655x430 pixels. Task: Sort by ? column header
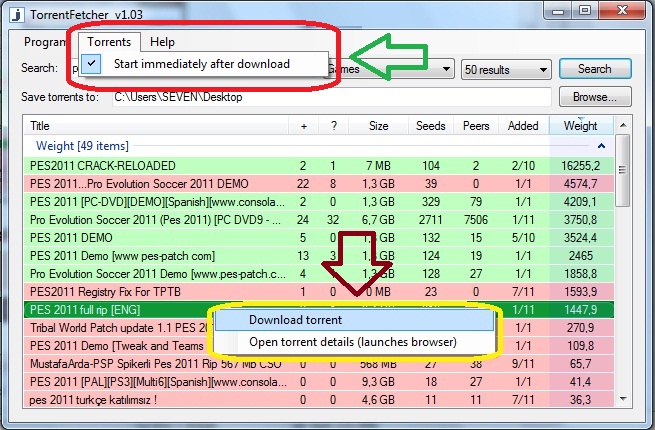click(333, 126)
